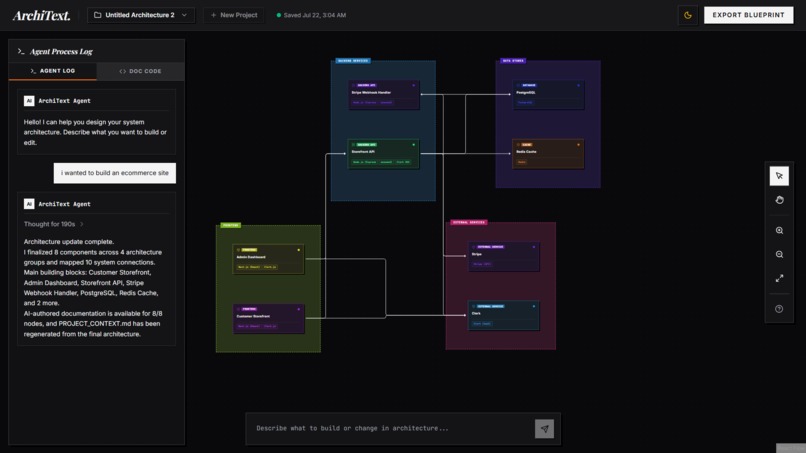Click the Backend Services group label
The height and width of the screenshot is (453, 806).
coord(353,61)
